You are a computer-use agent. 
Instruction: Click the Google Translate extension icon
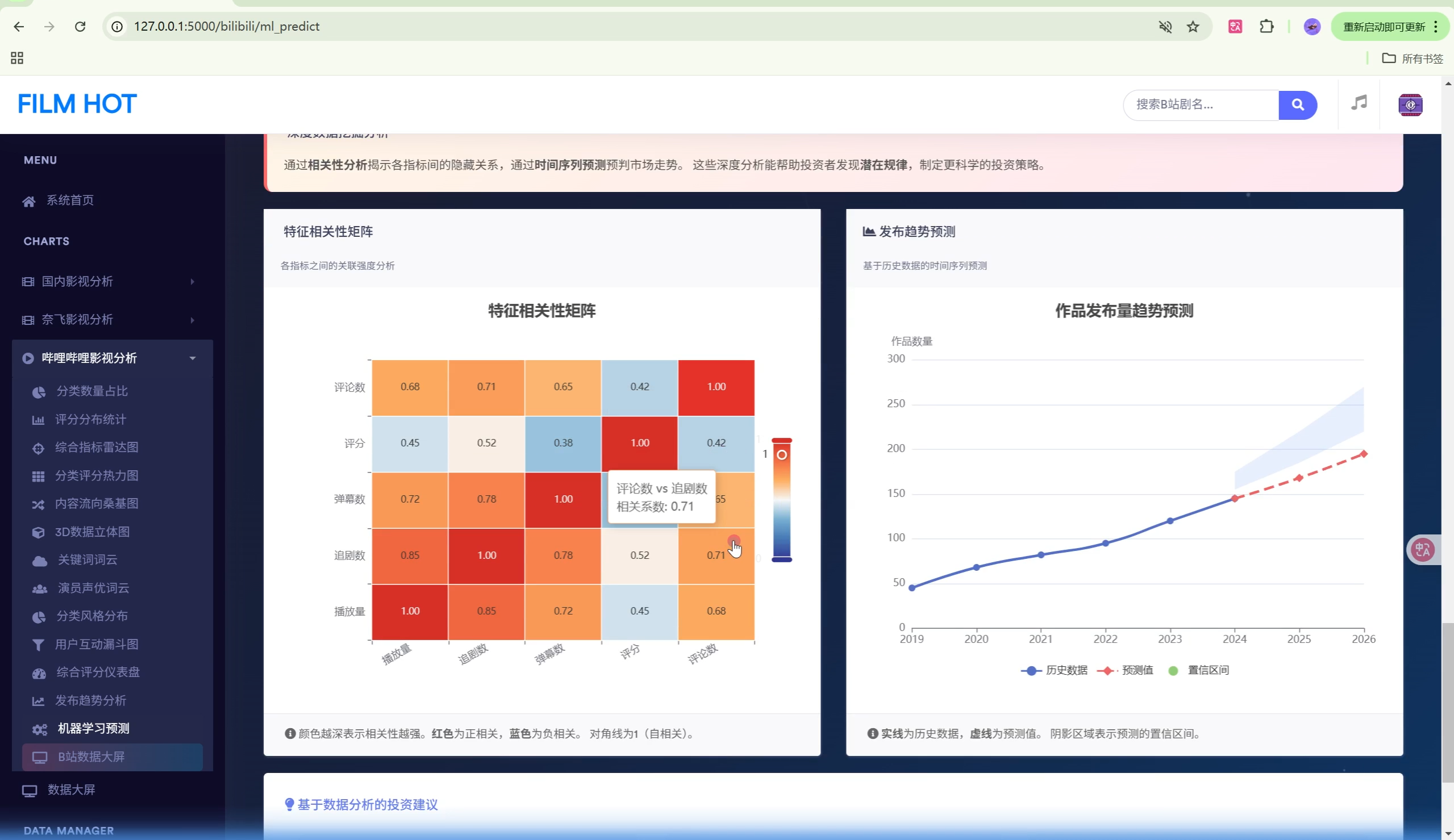[1235, 27]
